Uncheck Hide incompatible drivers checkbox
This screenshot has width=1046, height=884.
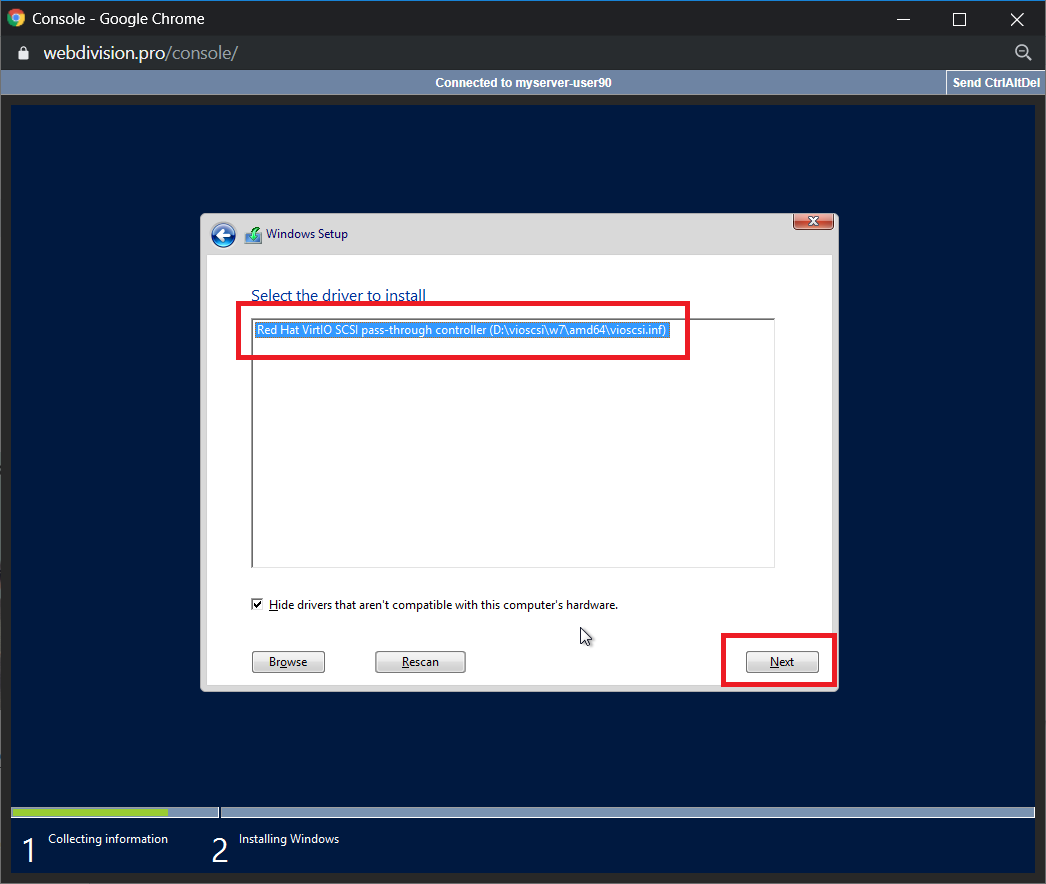click(x=258, y=605)
